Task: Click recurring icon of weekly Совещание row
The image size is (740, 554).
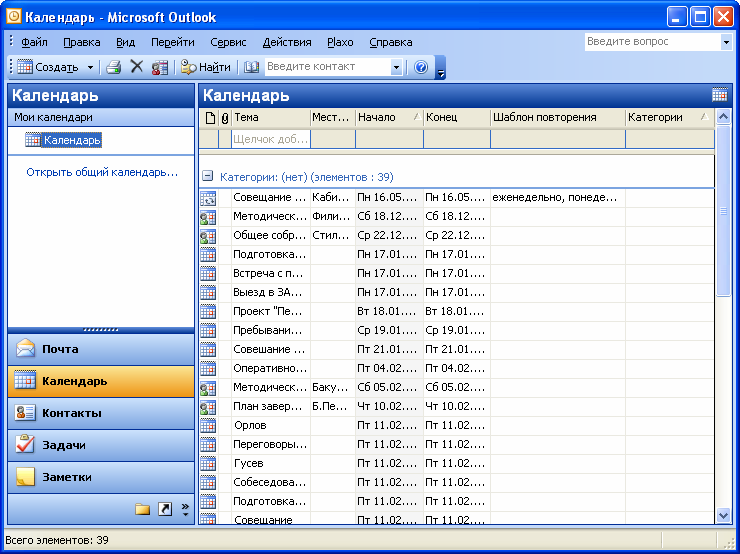Action: coord(208,198)
